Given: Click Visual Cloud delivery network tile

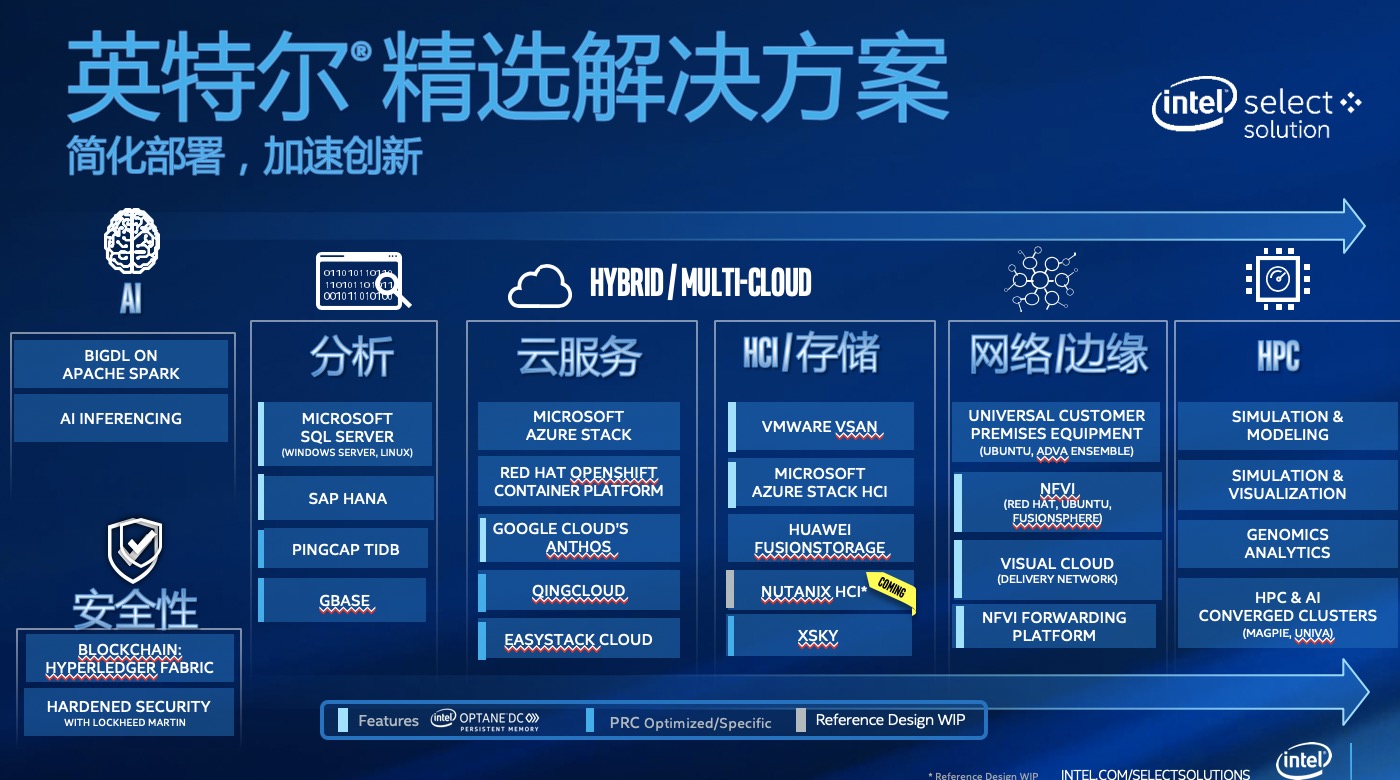Looking at the screenshot, I should point(1058,570).
